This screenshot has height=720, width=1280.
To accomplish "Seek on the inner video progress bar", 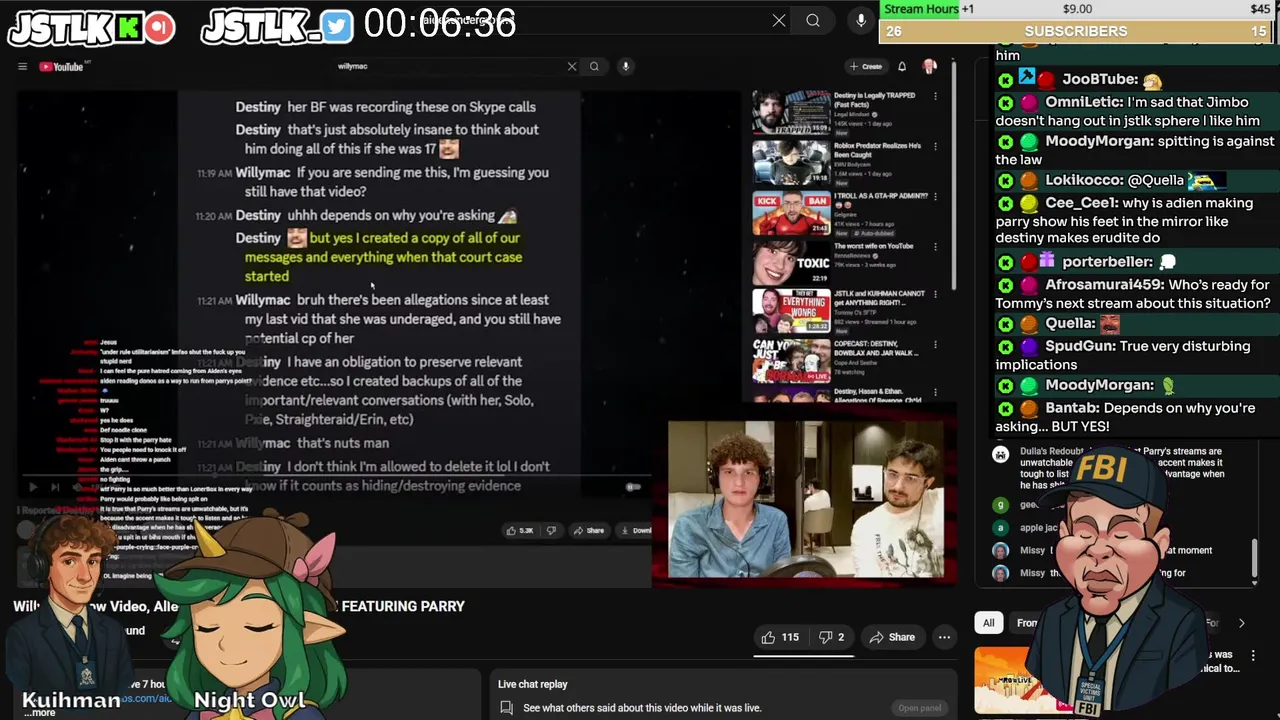I will pyautogui.click(x=335, y=476).
